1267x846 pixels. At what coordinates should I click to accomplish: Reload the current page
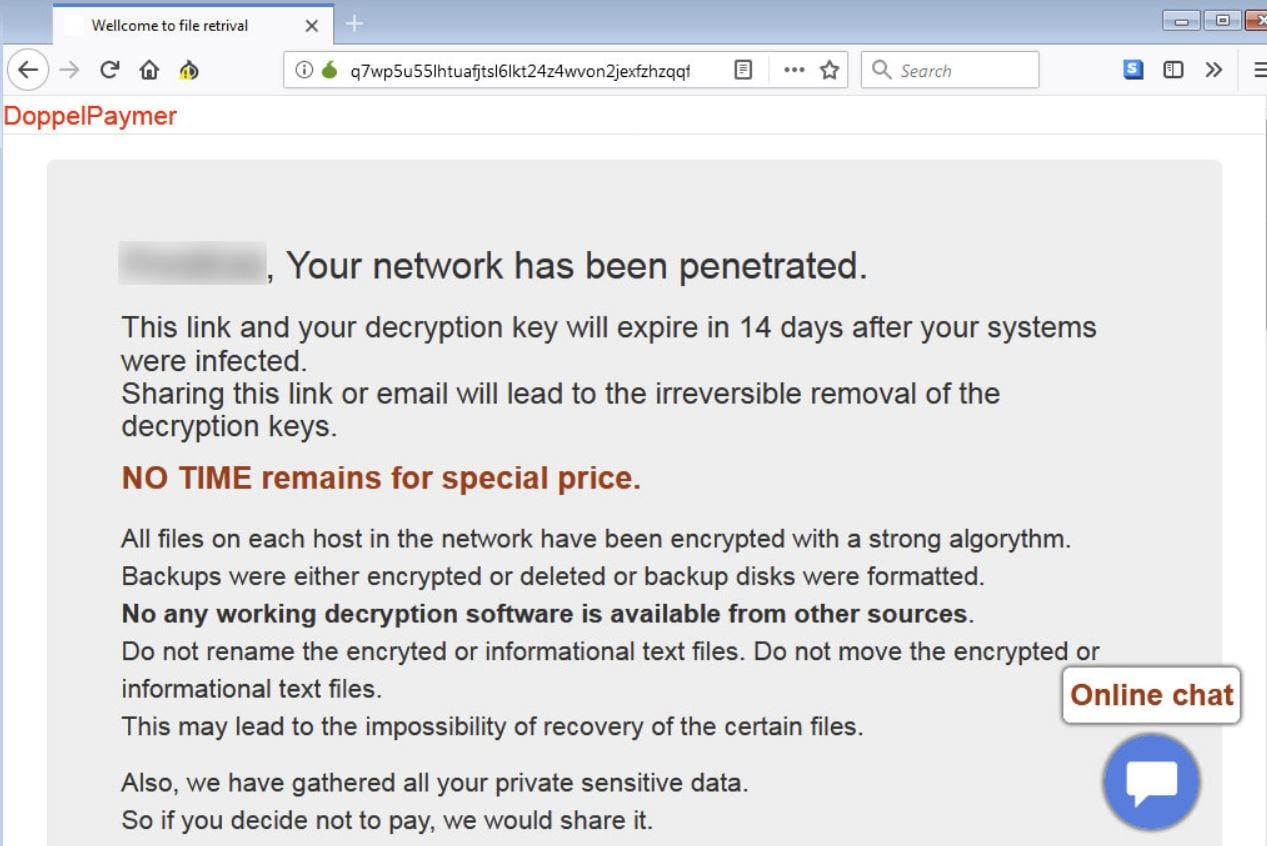(110, 69)
